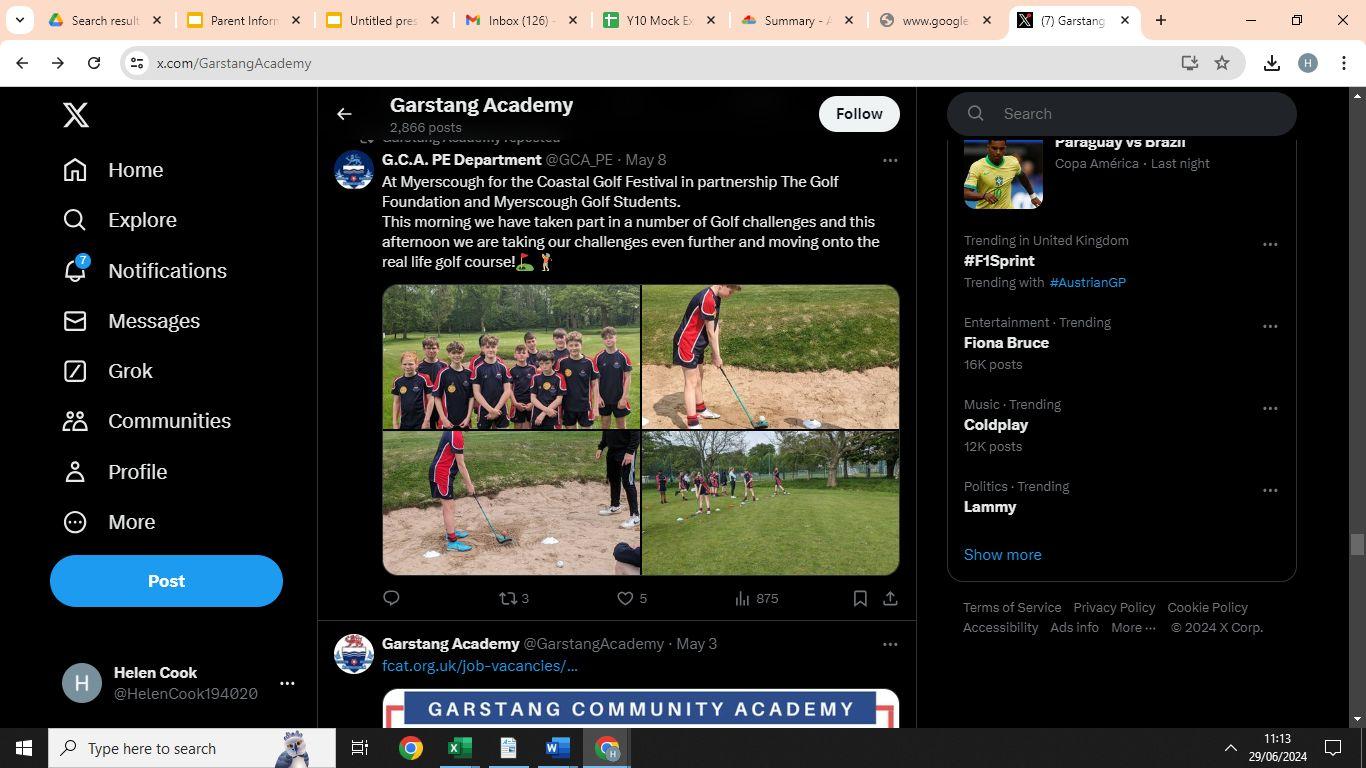Image resolution: width=1366 pixels, height=768 pixels.
Task: Open options for Coldplay trend
Action: click(x=1270, y=408)
